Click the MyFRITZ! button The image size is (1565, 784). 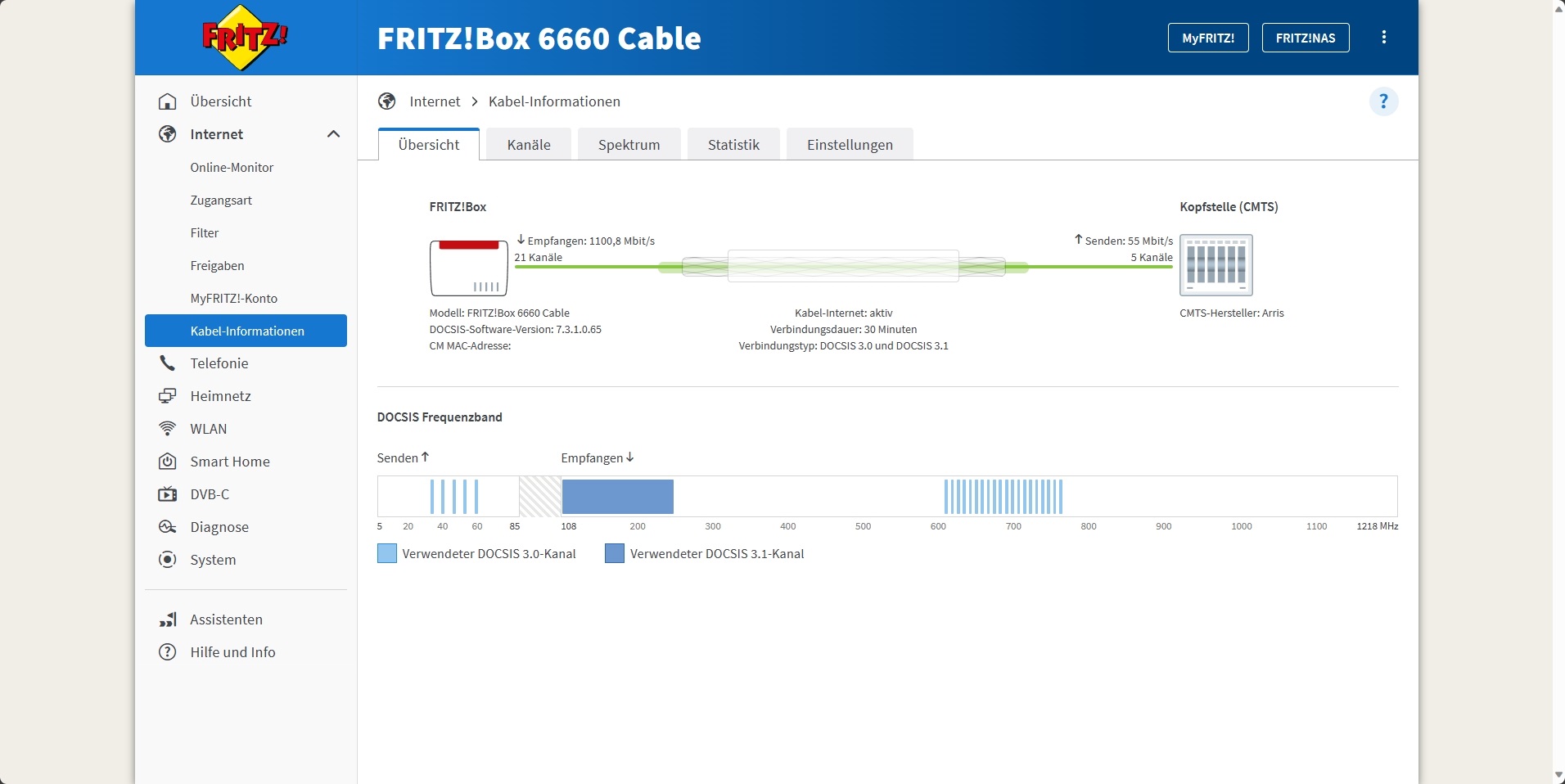[1208, 37]
